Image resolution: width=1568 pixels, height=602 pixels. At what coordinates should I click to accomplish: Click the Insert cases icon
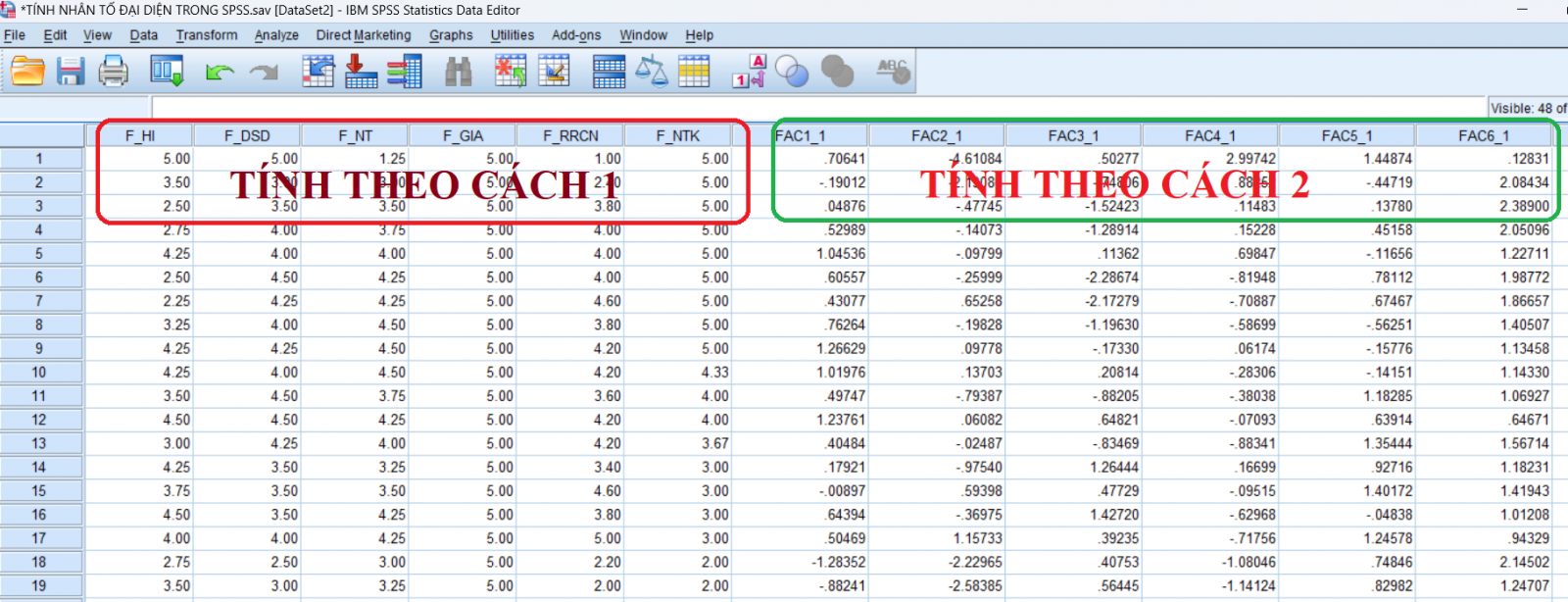point(510,72)
